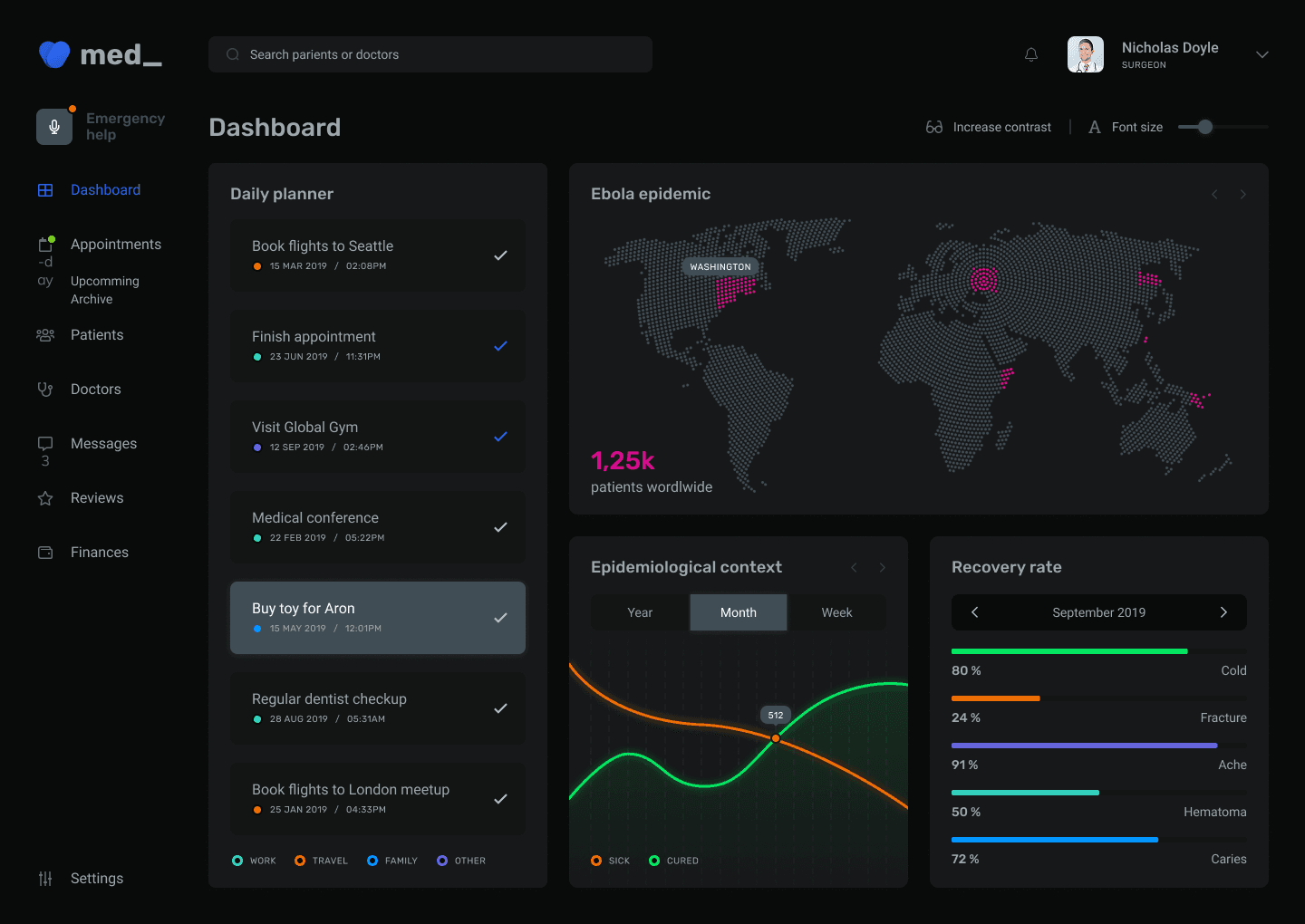Open Settings via the sliders icon

click(44, 878)
